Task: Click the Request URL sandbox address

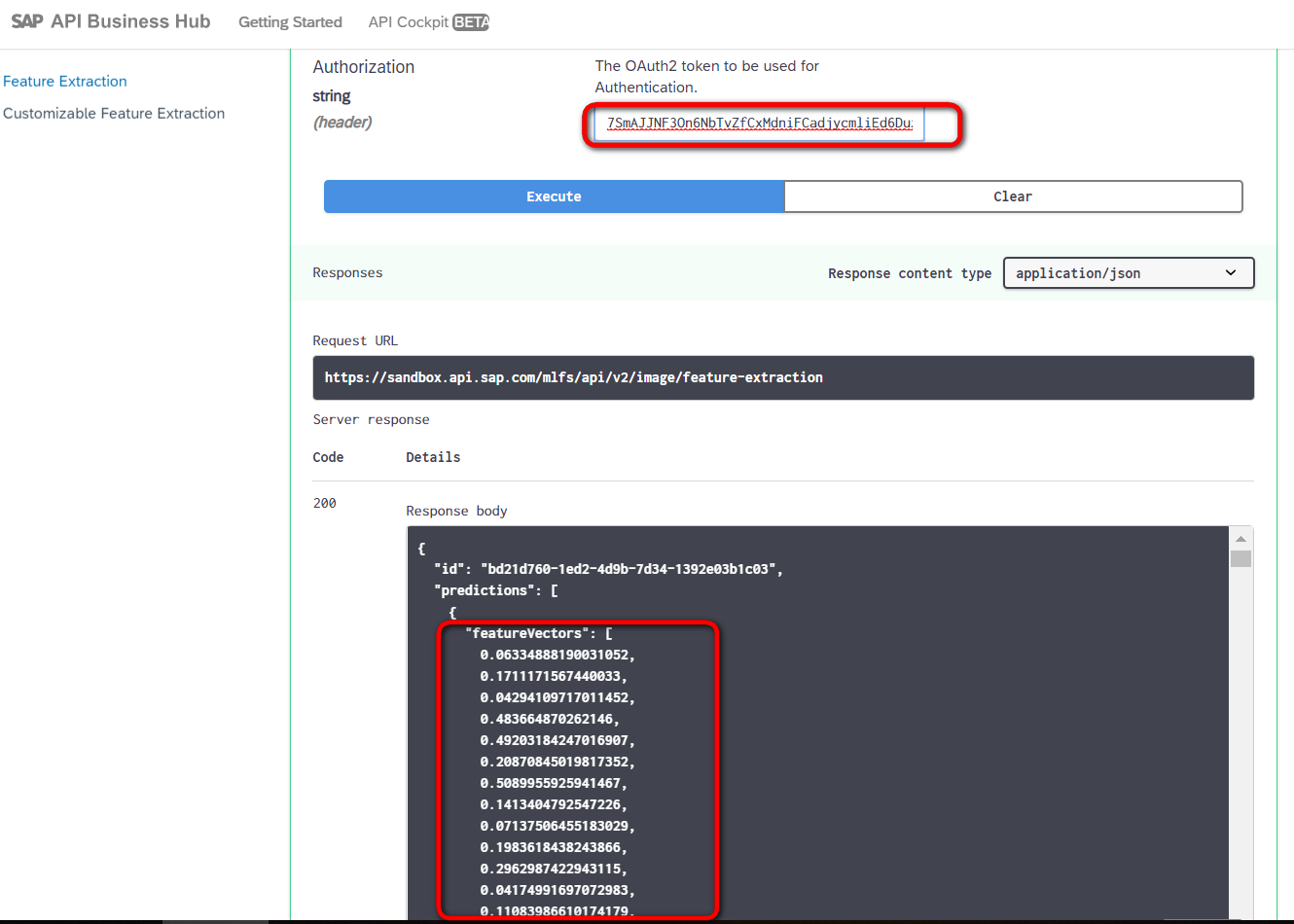Action: tap(574, 377)
